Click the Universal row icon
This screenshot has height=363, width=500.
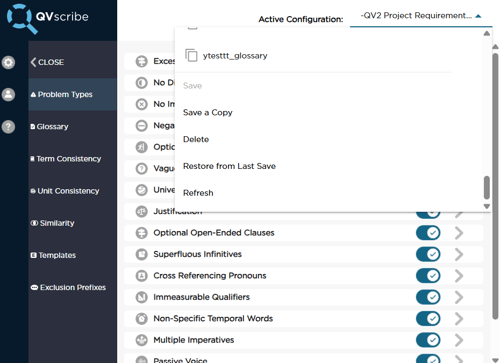click(x=142, y=190)
